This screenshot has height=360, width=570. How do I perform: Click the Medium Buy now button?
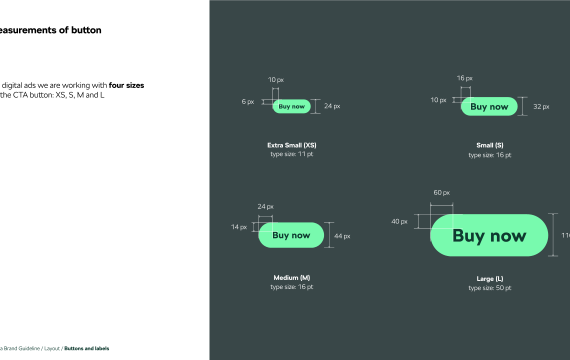(x=291, y=235)
